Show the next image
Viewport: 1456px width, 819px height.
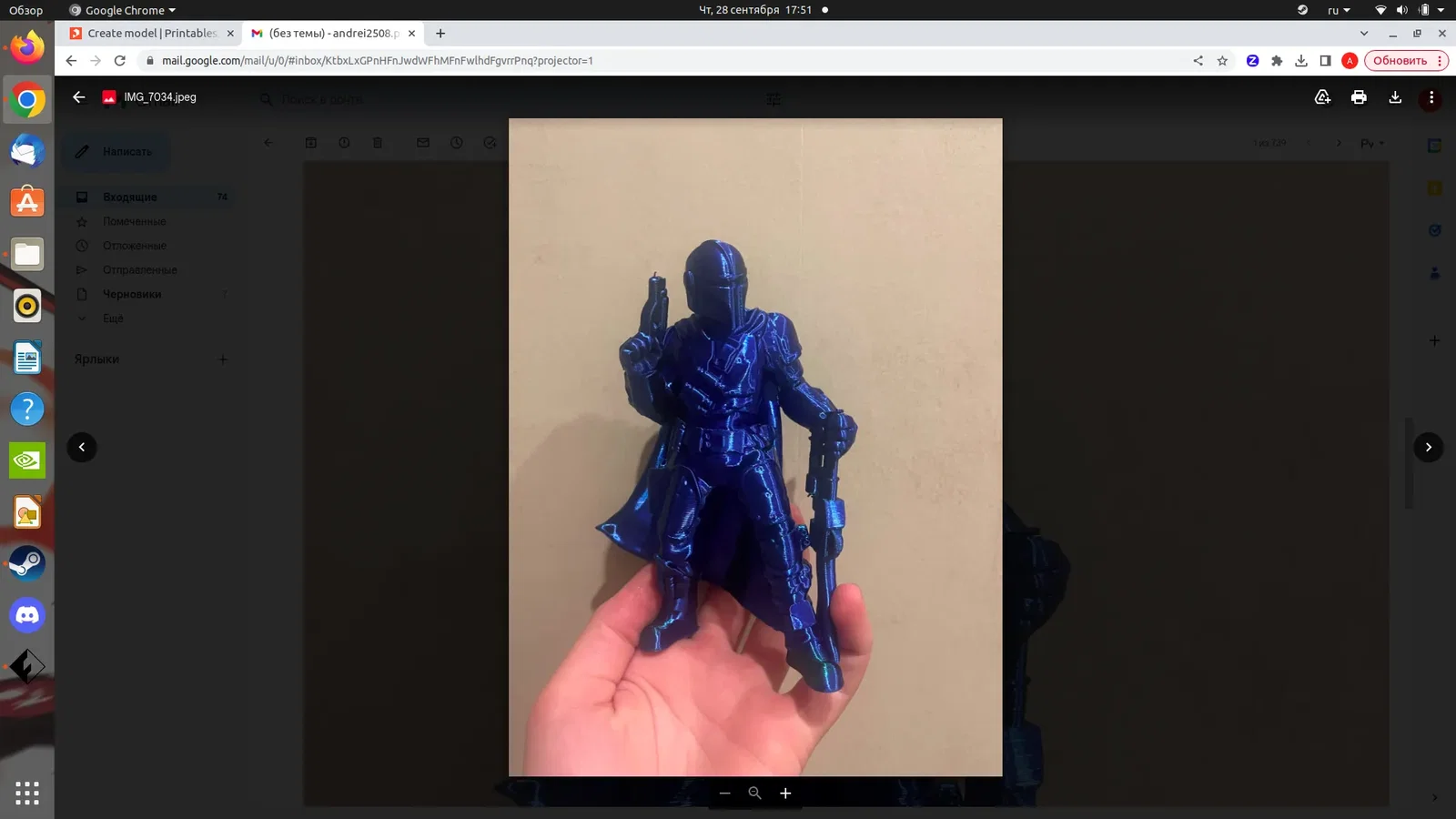[x=1429, y=447]
